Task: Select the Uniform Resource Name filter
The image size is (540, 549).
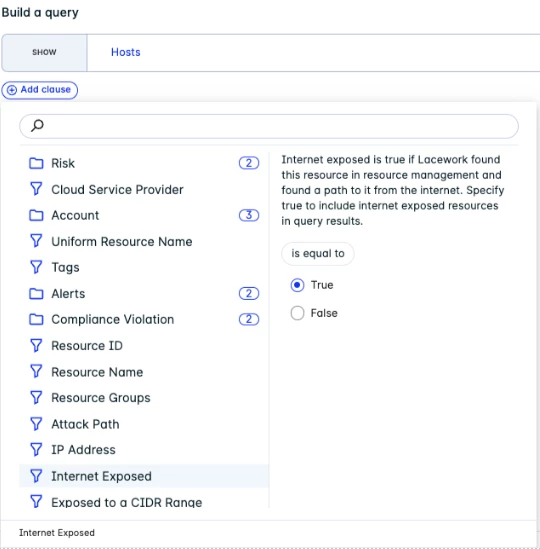Action: point(144,242)
